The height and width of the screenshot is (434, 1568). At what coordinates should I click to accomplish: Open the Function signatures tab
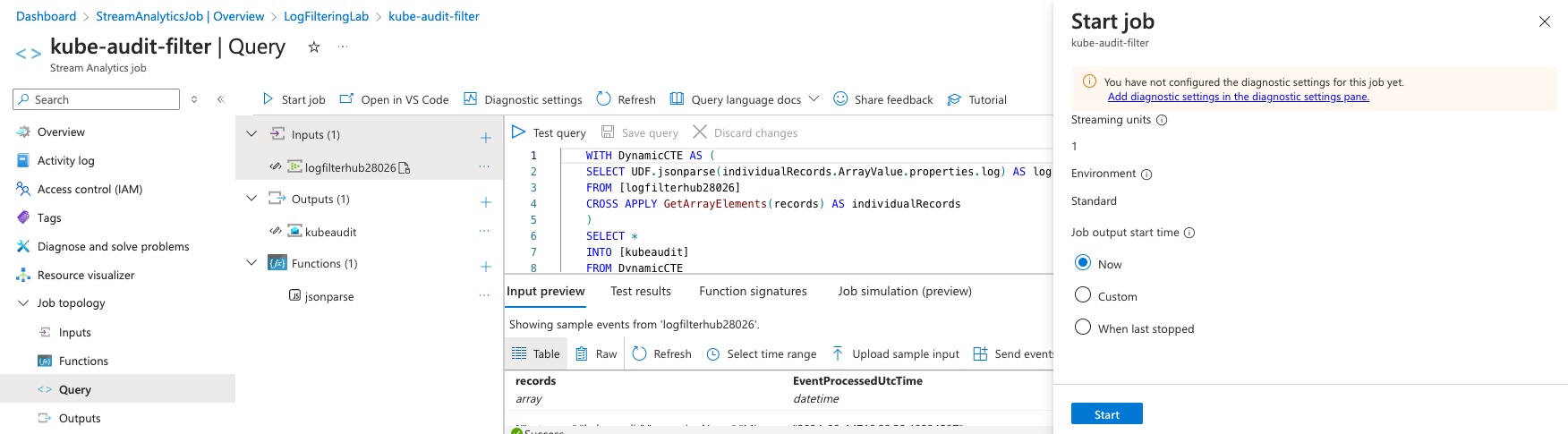click(753, 291)
